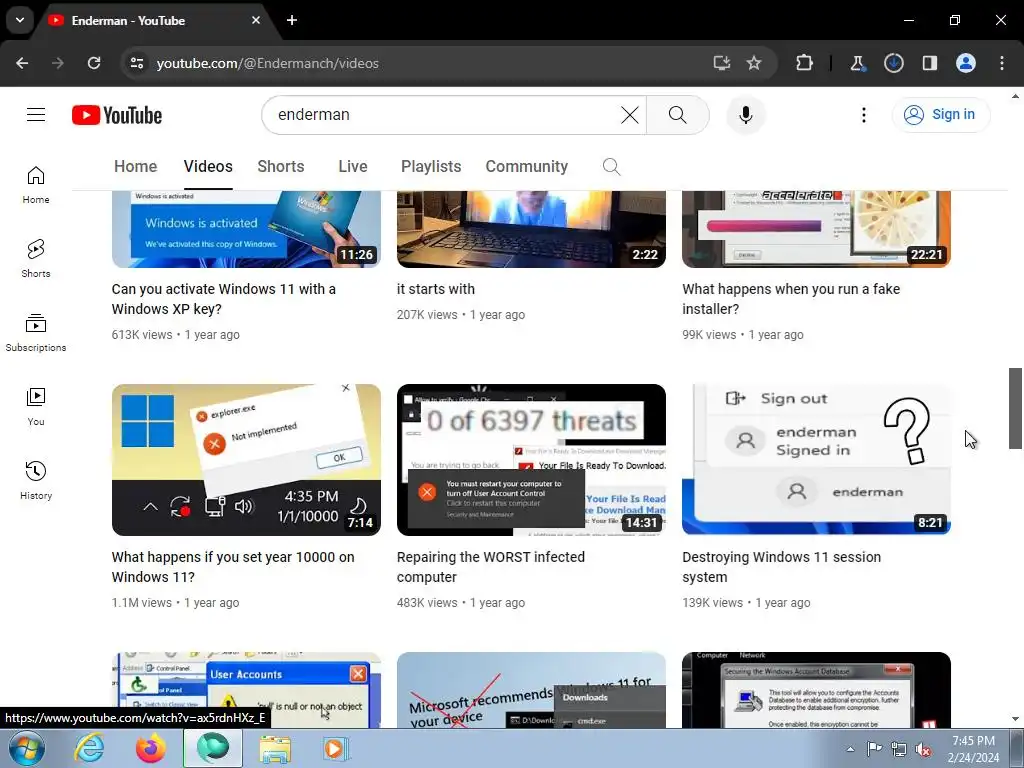Open browser downloads icon
The width and height of the screenshot is (1024, 768).
(893, 63)
